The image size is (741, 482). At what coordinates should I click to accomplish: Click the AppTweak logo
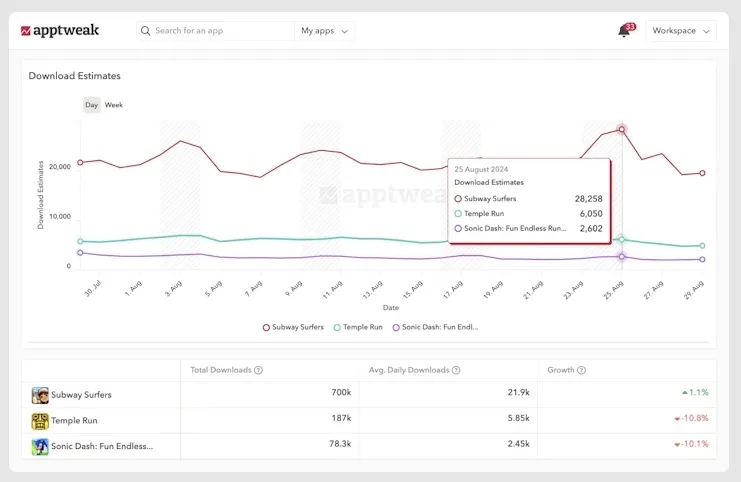(60, 31)
